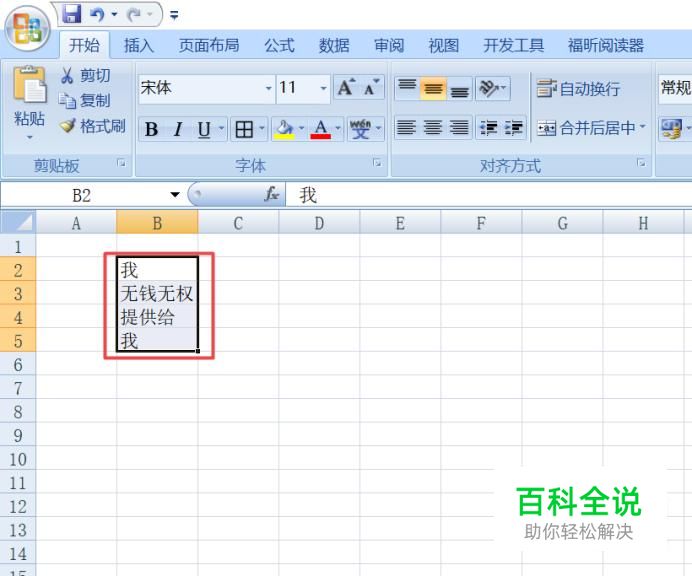Open the undo history dropdown arrow
The height and width of the screenshot is (576, 692).
(x=114, y=15)
